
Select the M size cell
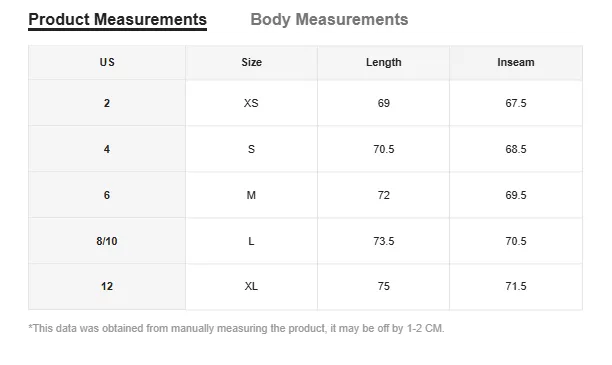click(251, 195)
